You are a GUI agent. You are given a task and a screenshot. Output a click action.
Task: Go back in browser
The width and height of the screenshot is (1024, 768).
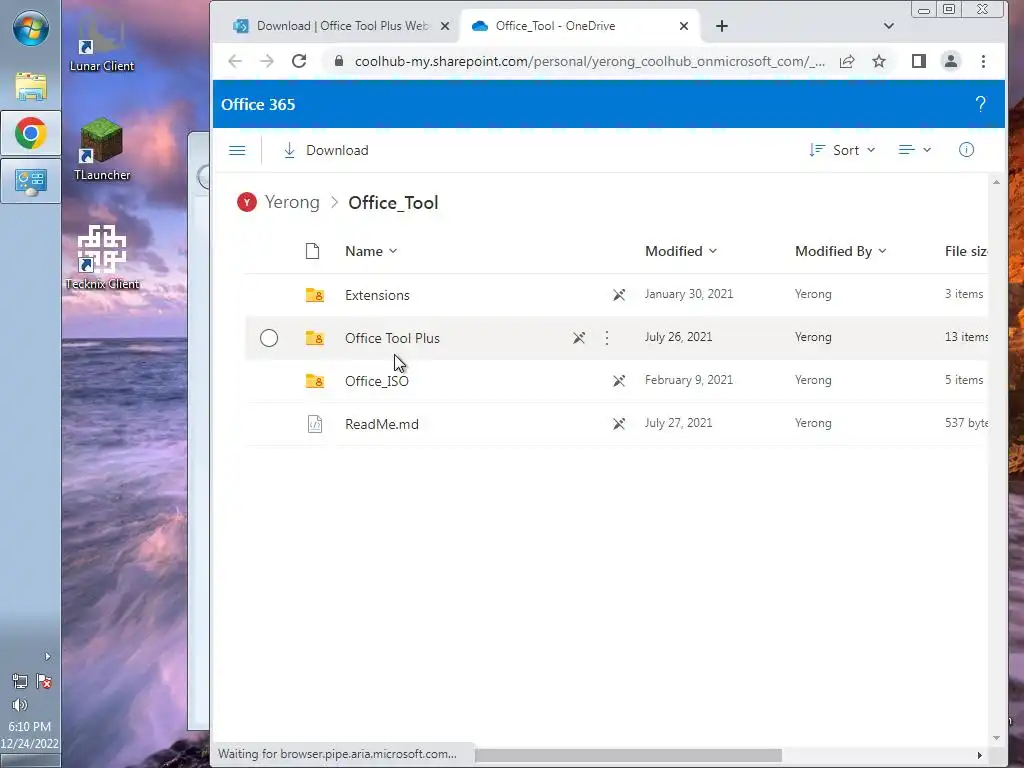235,61
